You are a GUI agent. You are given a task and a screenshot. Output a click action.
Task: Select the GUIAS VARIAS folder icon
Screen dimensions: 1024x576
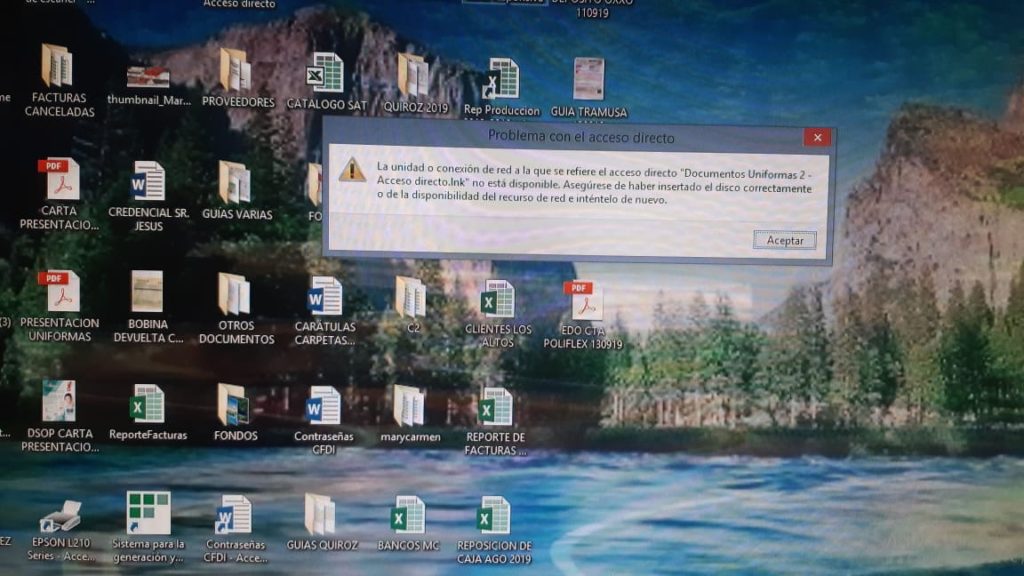(235, 183)
